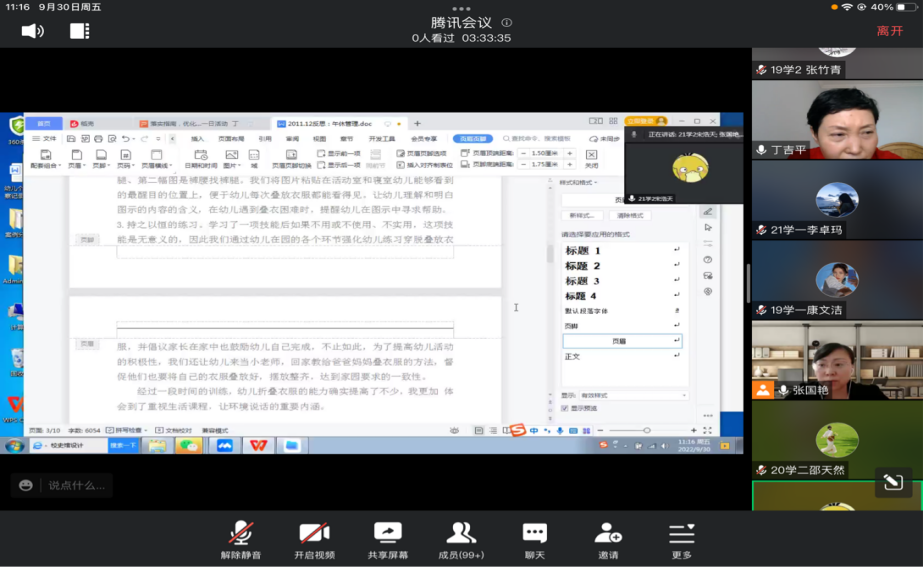Screen dimensions: 923x567
Task: Switch meeting layout view icon
Action: (80, 31)
